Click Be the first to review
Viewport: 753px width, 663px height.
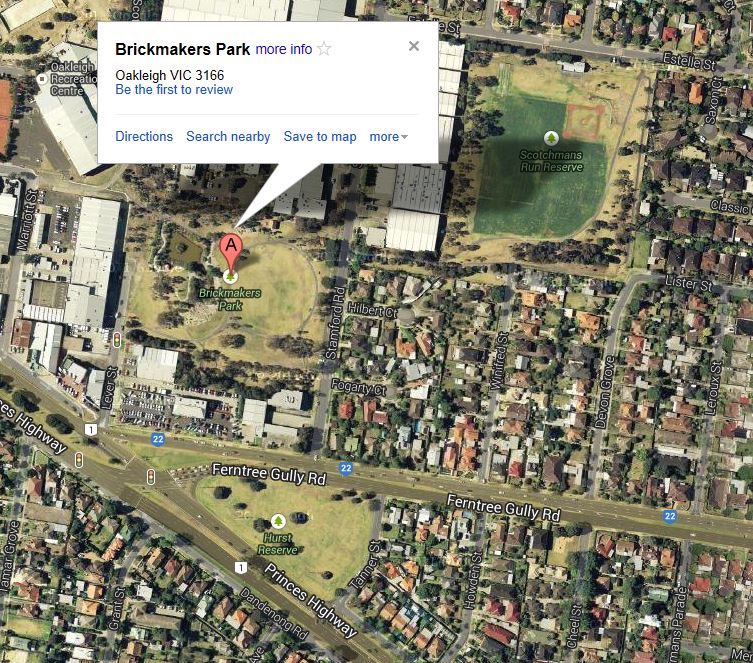pyautogui.click(x=174, y=89)
